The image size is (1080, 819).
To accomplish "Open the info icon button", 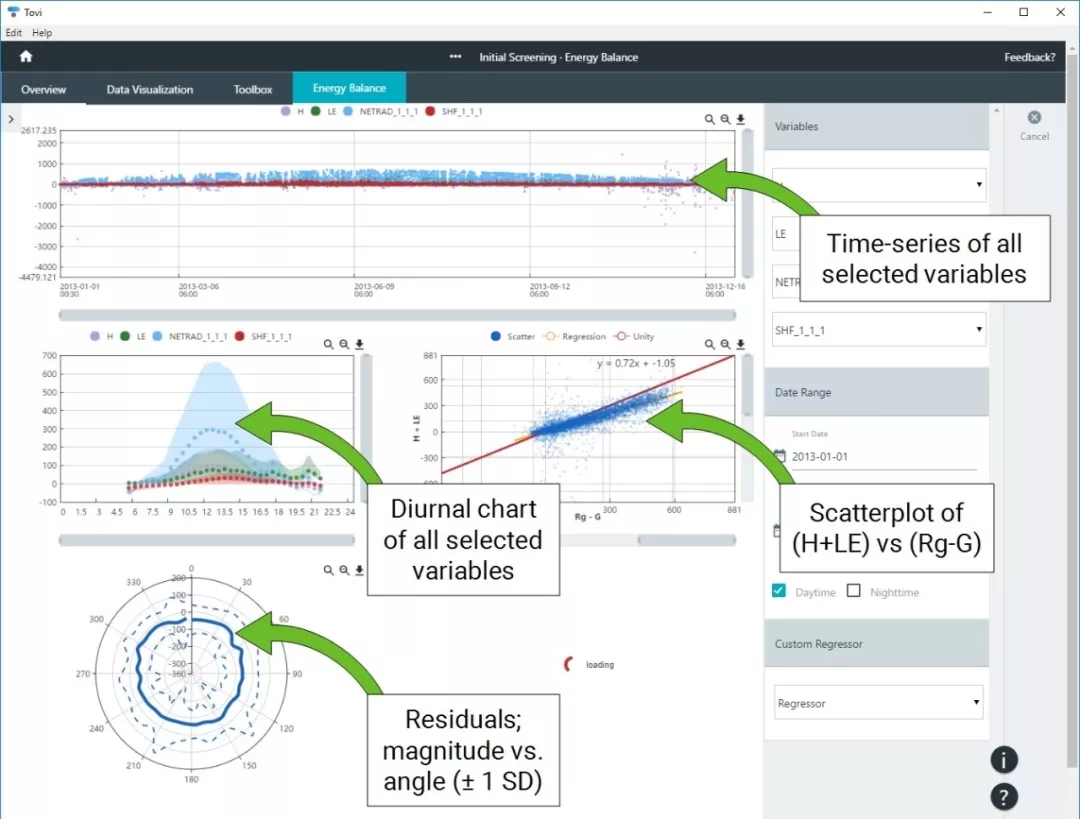I will tap(1003, 759).
